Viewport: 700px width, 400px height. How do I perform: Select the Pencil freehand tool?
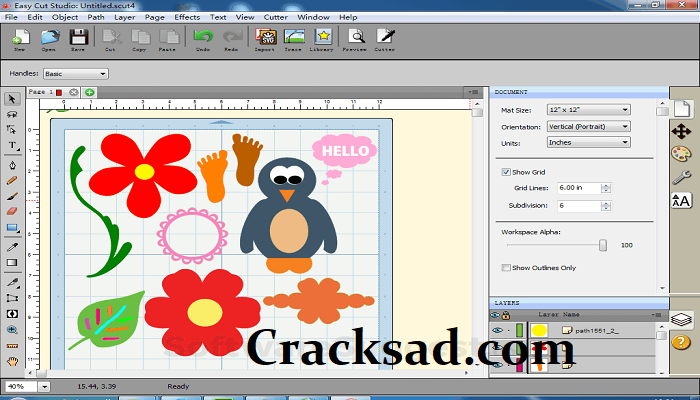12,181
